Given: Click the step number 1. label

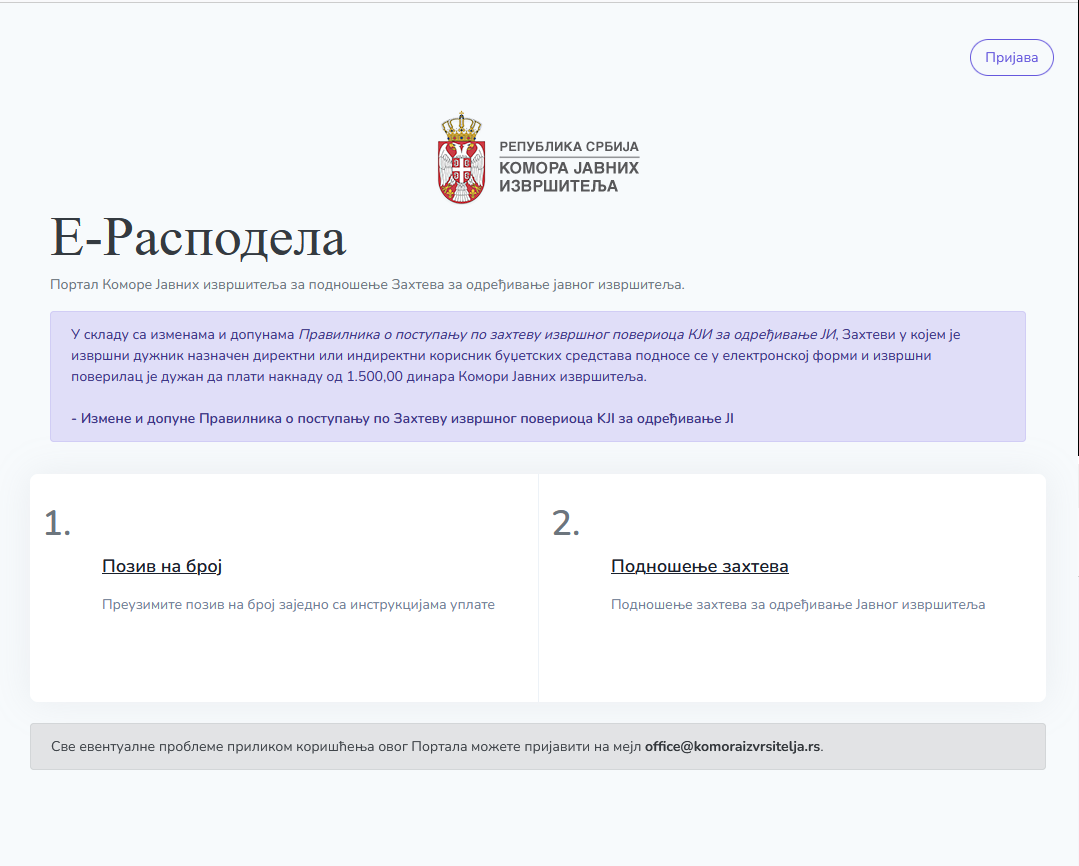Looking at the screenshot, I should [57, 523].
